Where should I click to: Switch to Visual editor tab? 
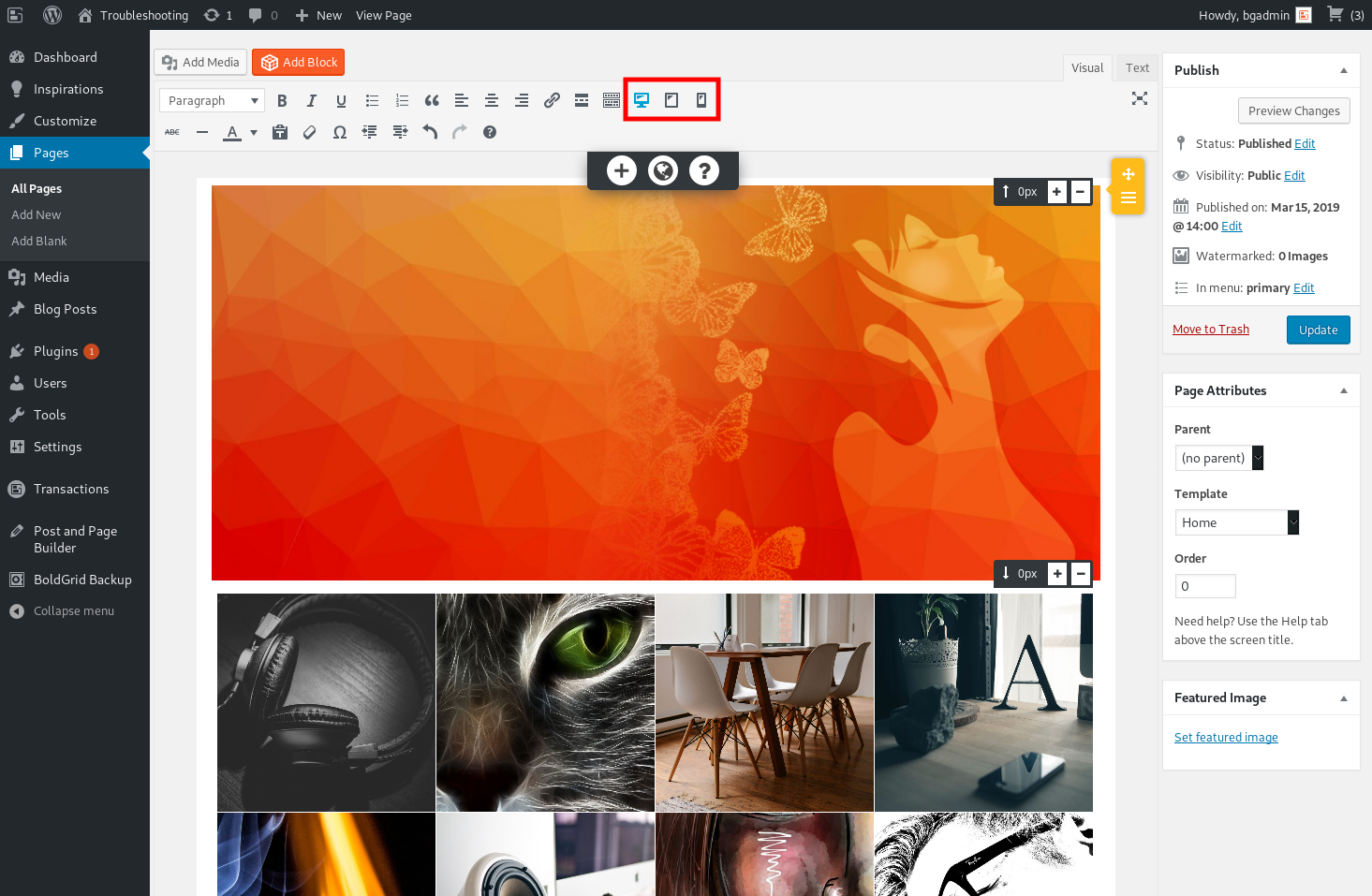click(x=1087, y=67)
